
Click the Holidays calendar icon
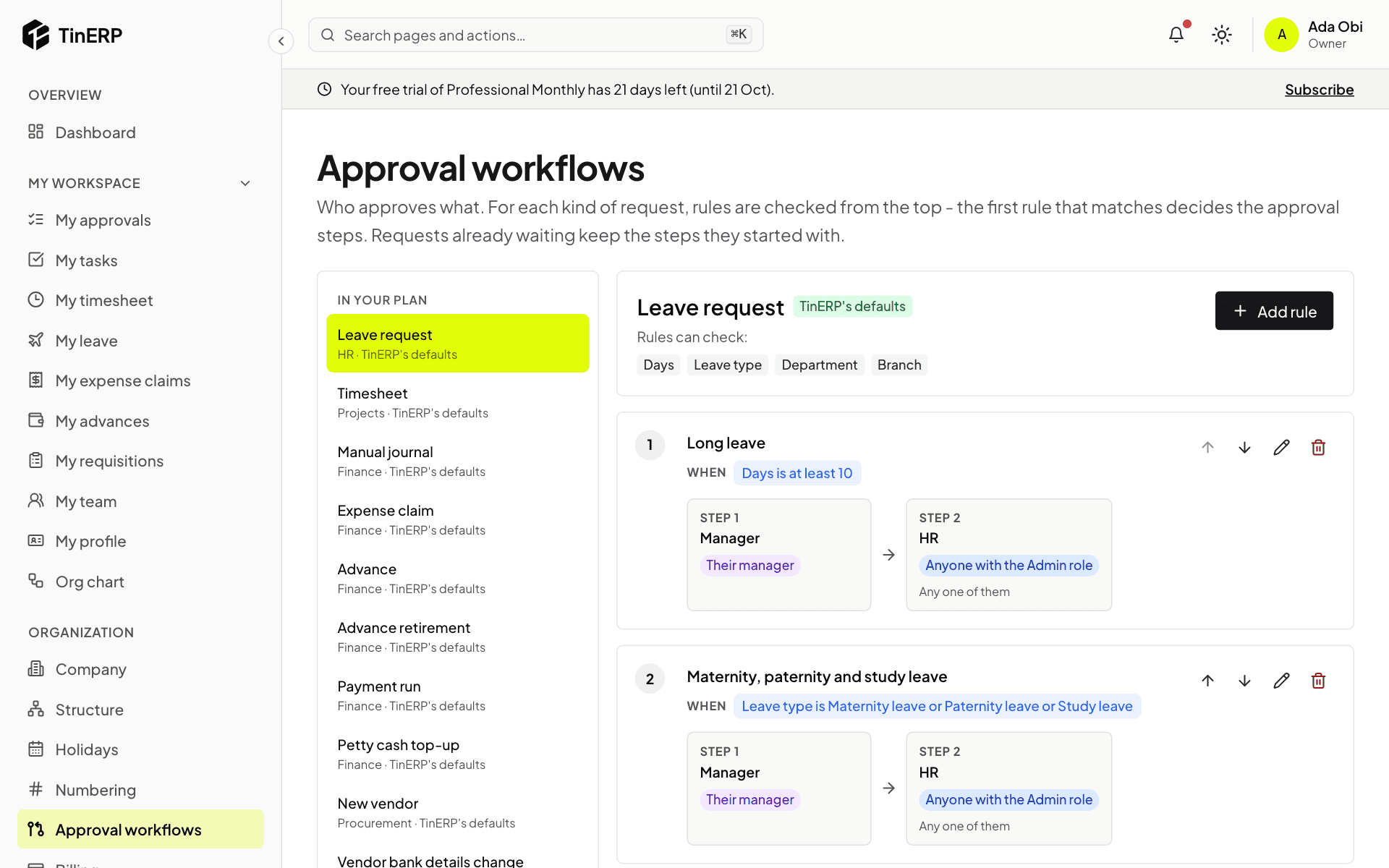point(35,749)
